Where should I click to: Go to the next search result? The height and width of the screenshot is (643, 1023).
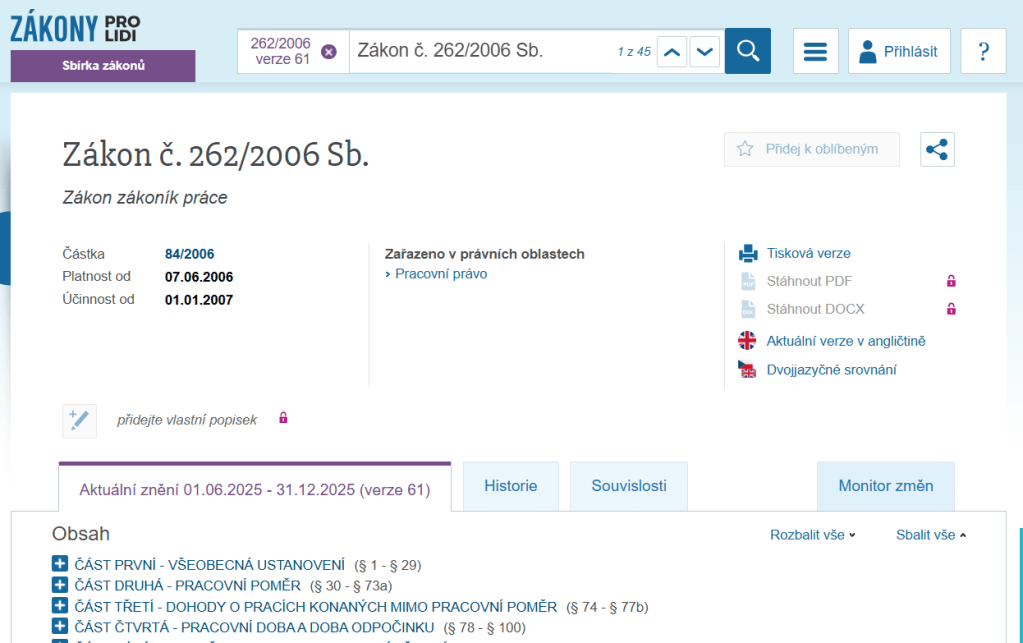tap(705, 52)
